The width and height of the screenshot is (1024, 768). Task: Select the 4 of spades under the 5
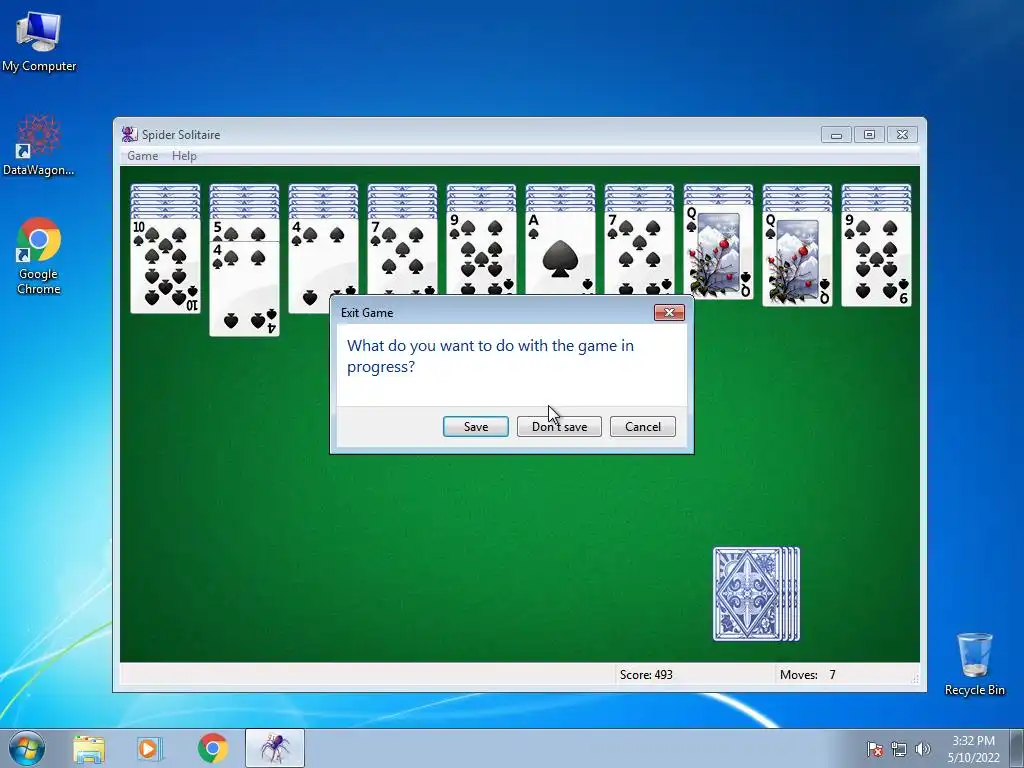pos(244,291)
